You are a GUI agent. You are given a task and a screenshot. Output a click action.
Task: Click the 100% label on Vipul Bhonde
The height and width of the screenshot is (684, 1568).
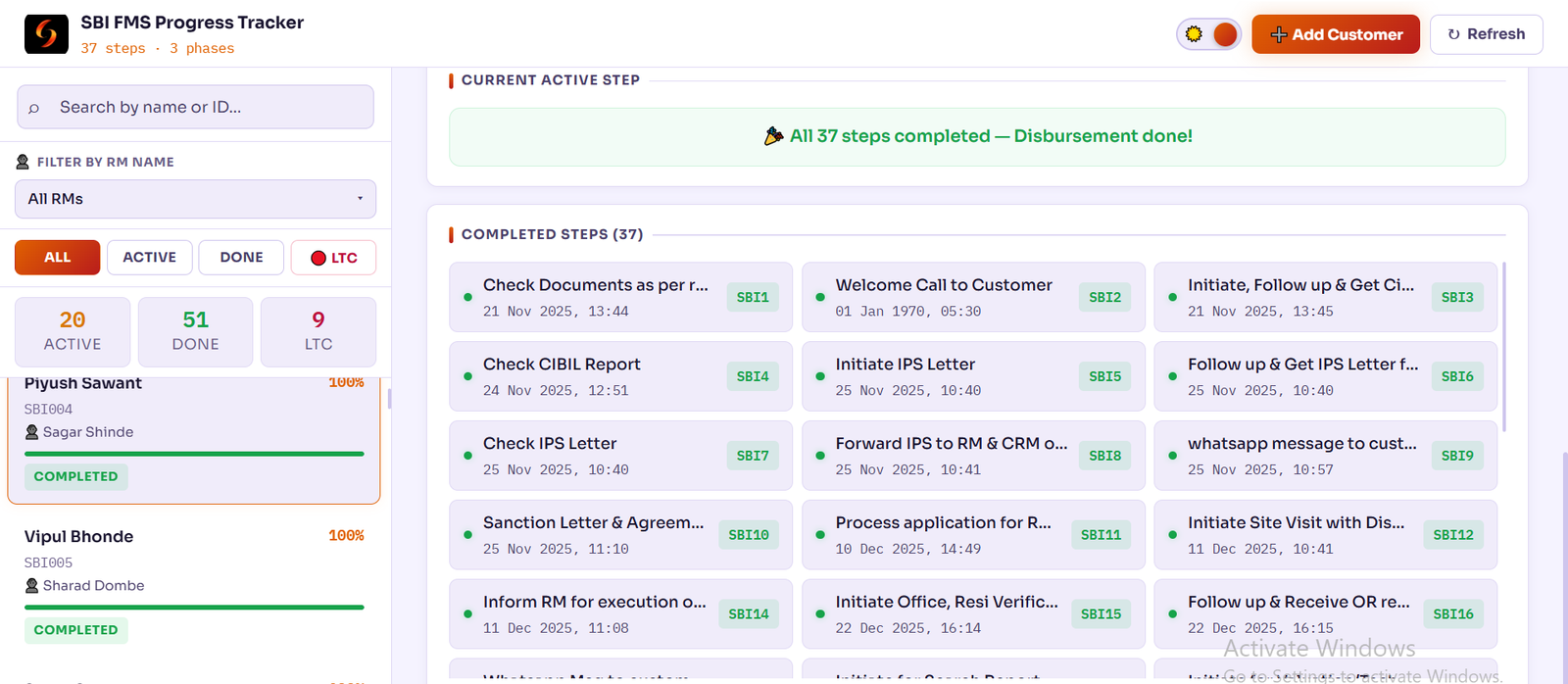[346, 536]
